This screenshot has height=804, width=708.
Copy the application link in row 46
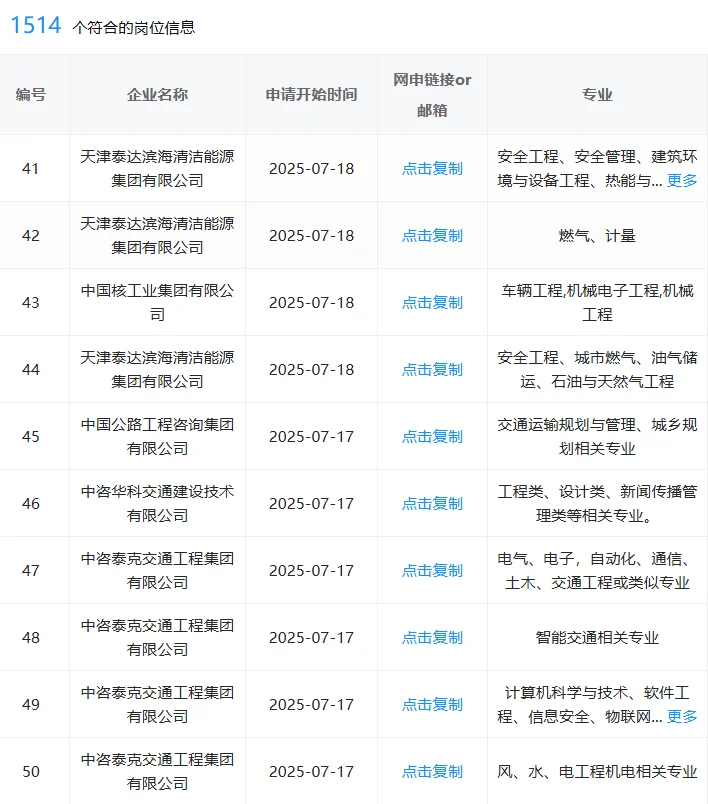[x=432, y=504]
